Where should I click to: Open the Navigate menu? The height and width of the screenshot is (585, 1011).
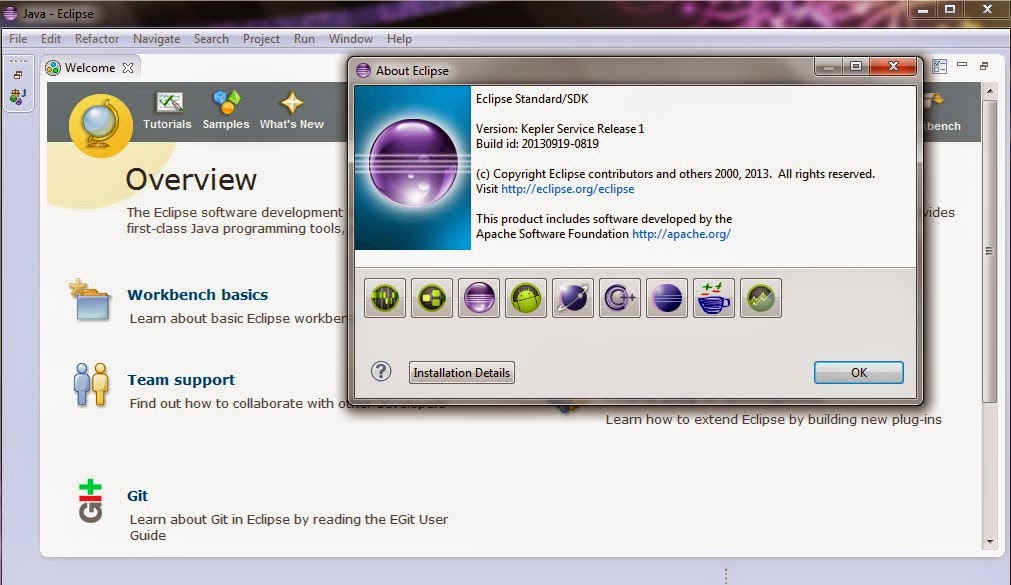pyautogui.click(x=157, y=39)
